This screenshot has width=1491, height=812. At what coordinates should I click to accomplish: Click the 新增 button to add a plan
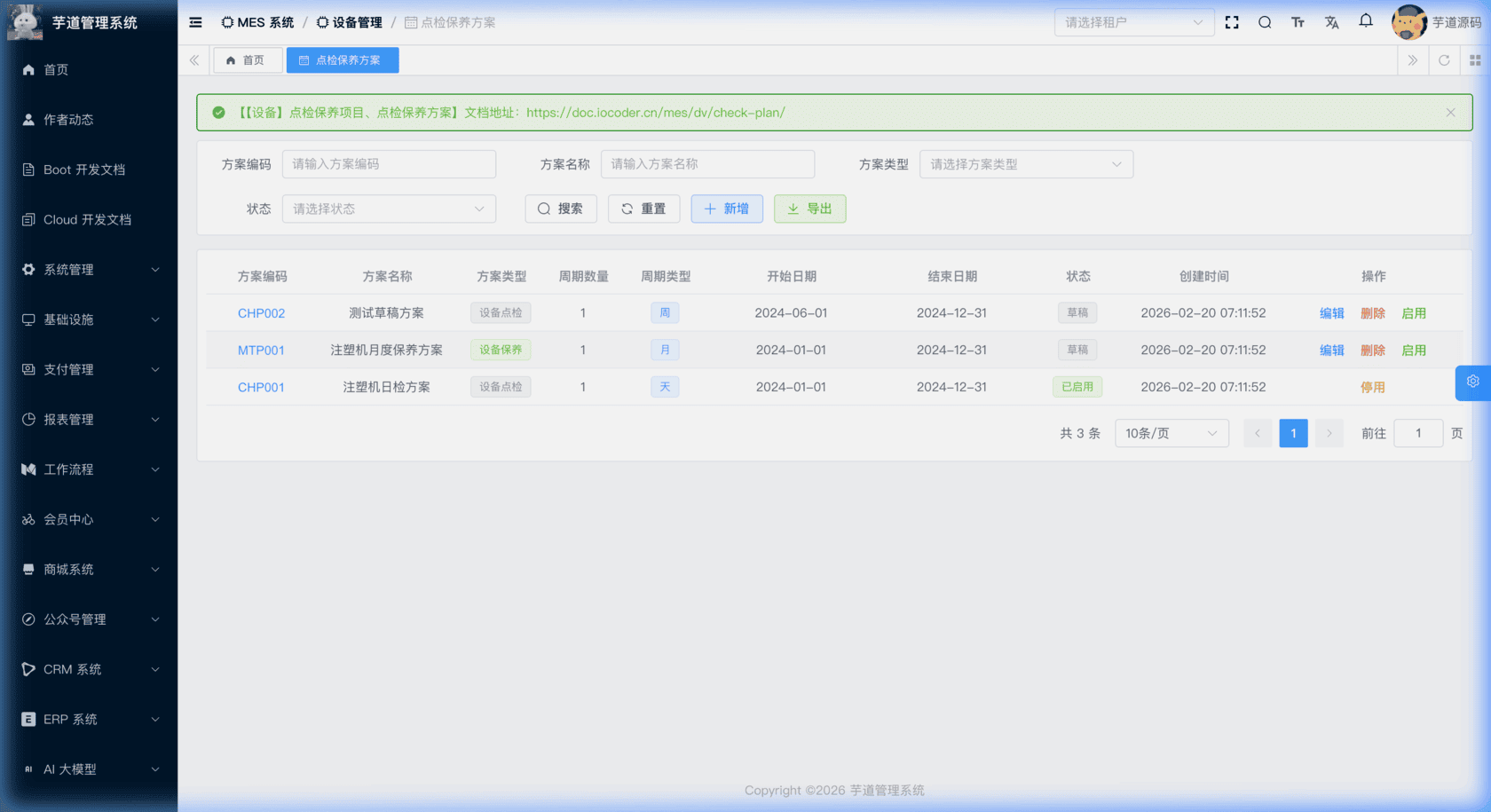(x=727, y=209)
